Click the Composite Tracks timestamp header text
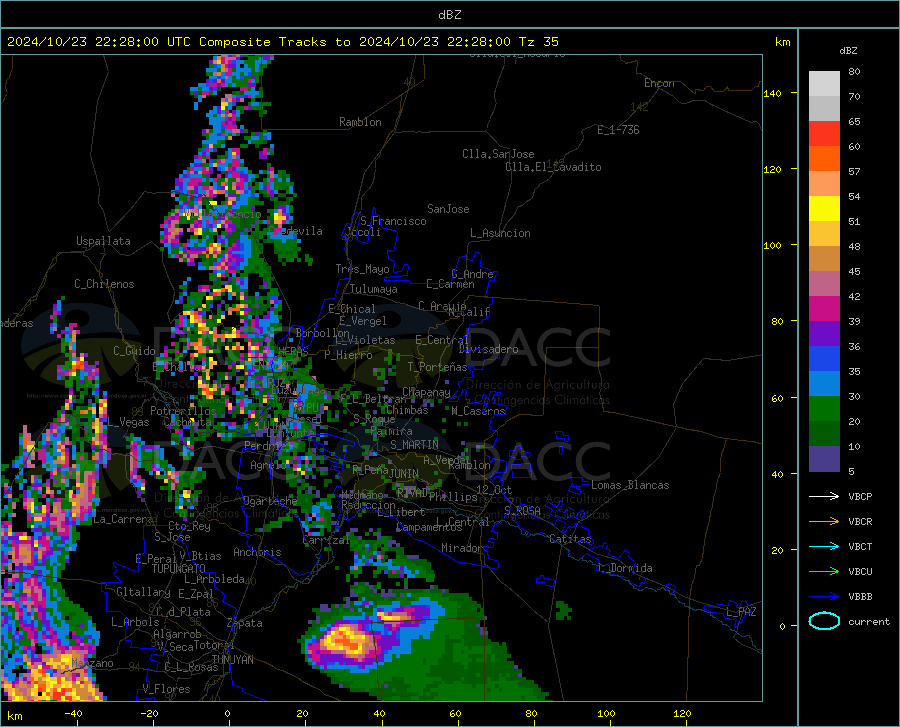 point(282,42)
